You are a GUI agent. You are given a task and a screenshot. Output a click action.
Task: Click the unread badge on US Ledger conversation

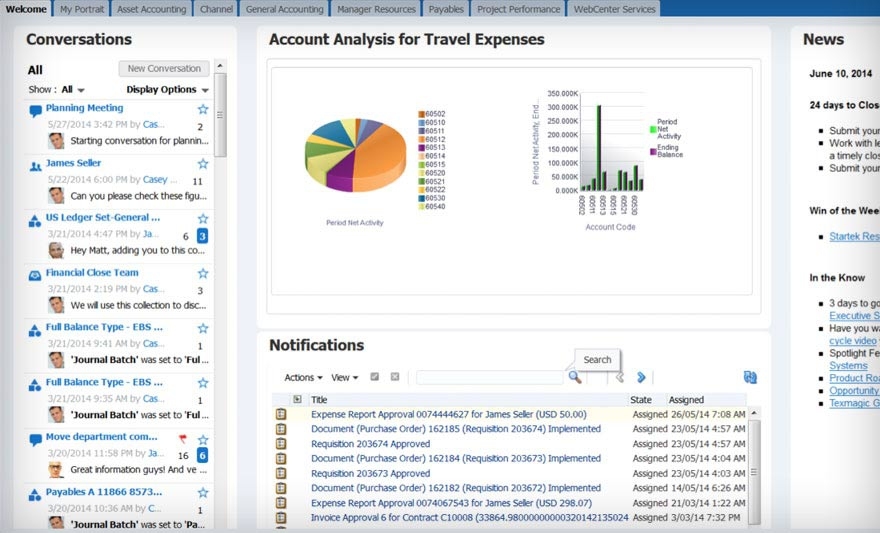coord(202,236)
